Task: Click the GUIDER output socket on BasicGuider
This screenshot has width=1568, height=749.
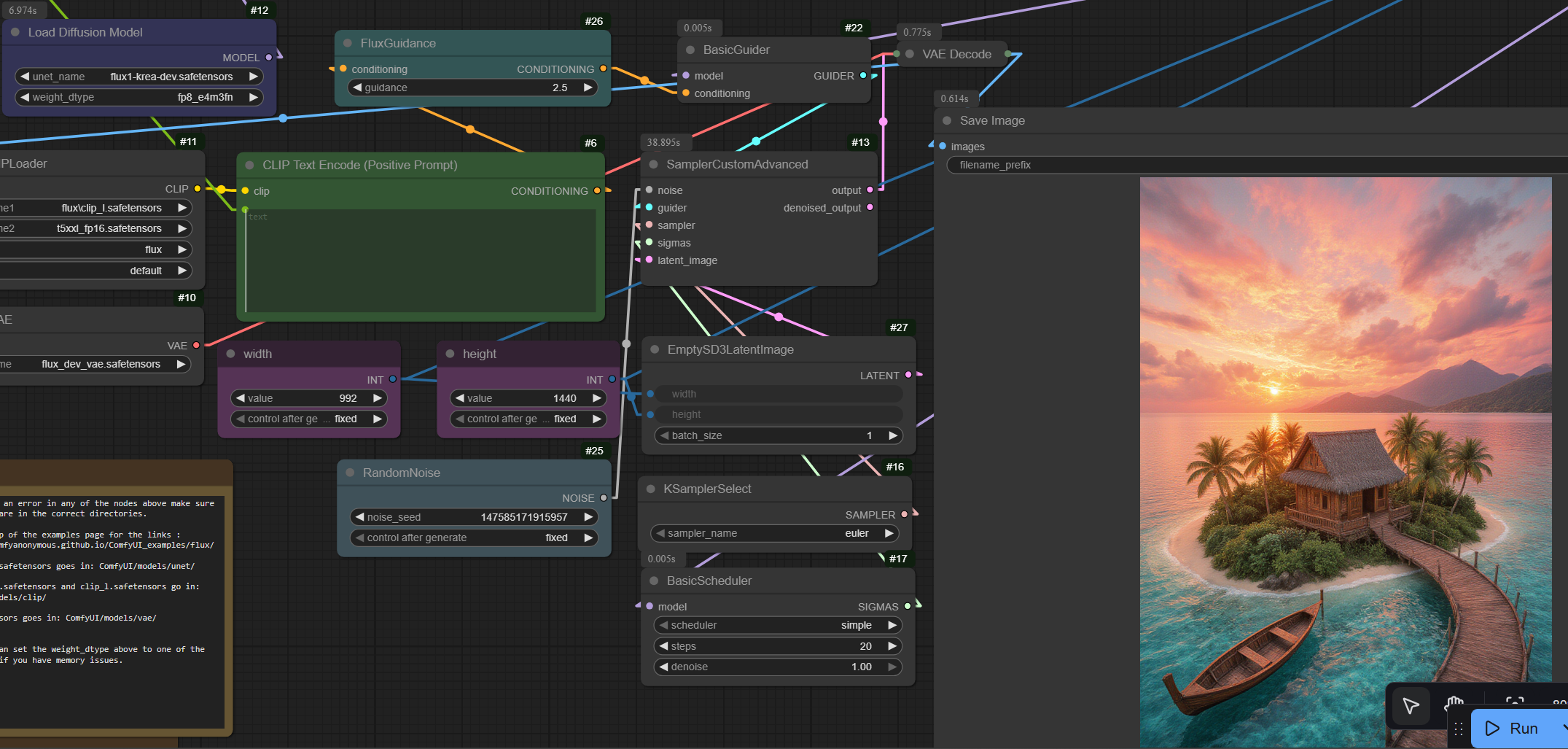Action: click(x=863, y=76)
